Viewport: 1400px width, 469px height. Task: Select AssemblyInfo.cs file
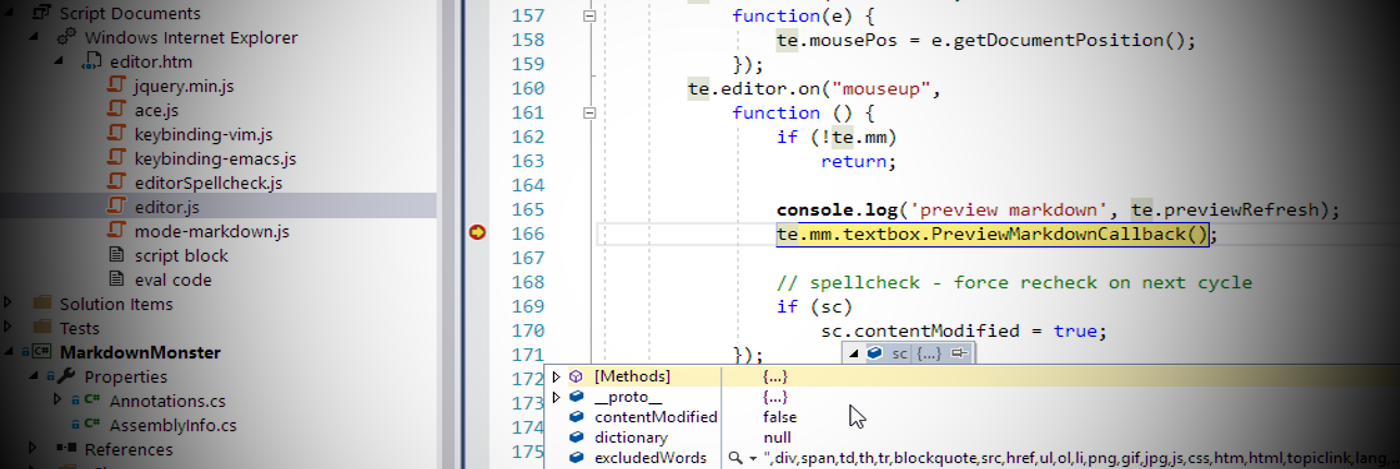pyautogui.click(x=173, y=425)
